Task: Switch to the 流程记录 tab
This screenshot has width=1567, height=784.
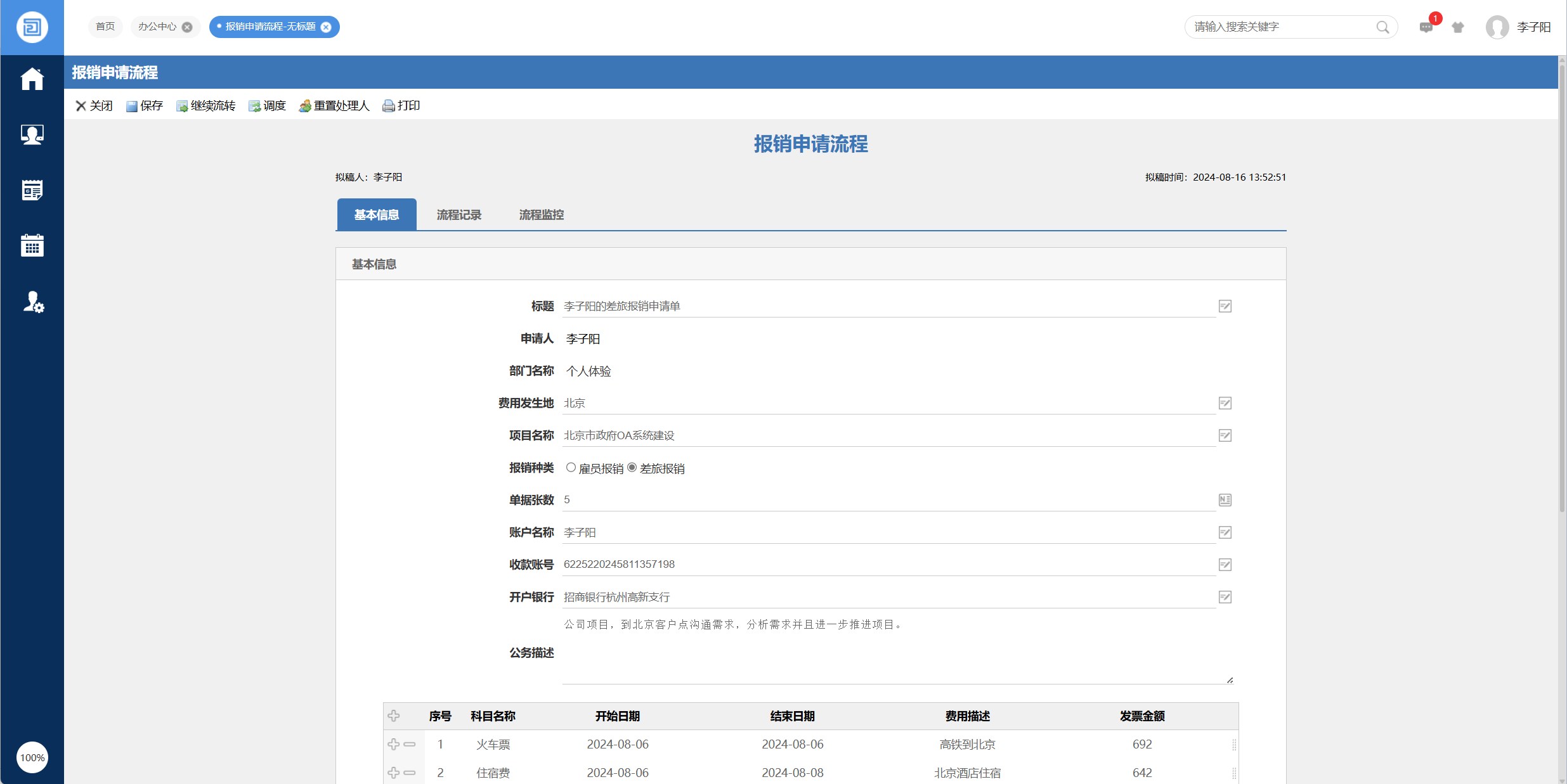Action: (458, 215)
